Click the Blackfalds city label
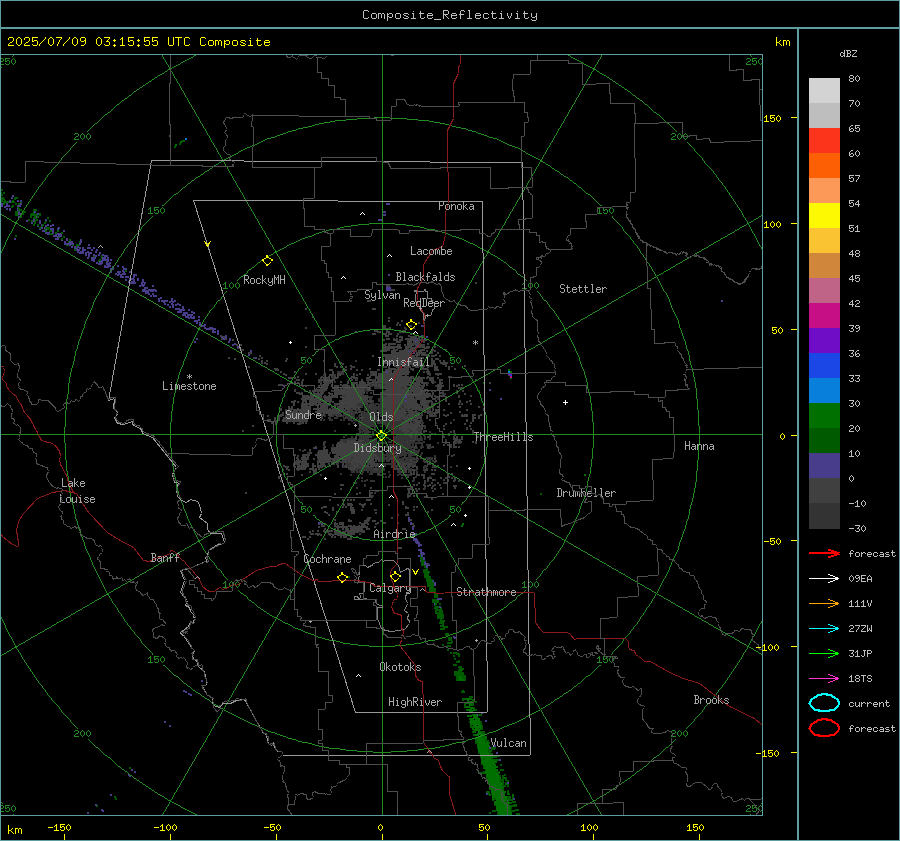This screenshot has height=841, width=900. coord(425,277)
